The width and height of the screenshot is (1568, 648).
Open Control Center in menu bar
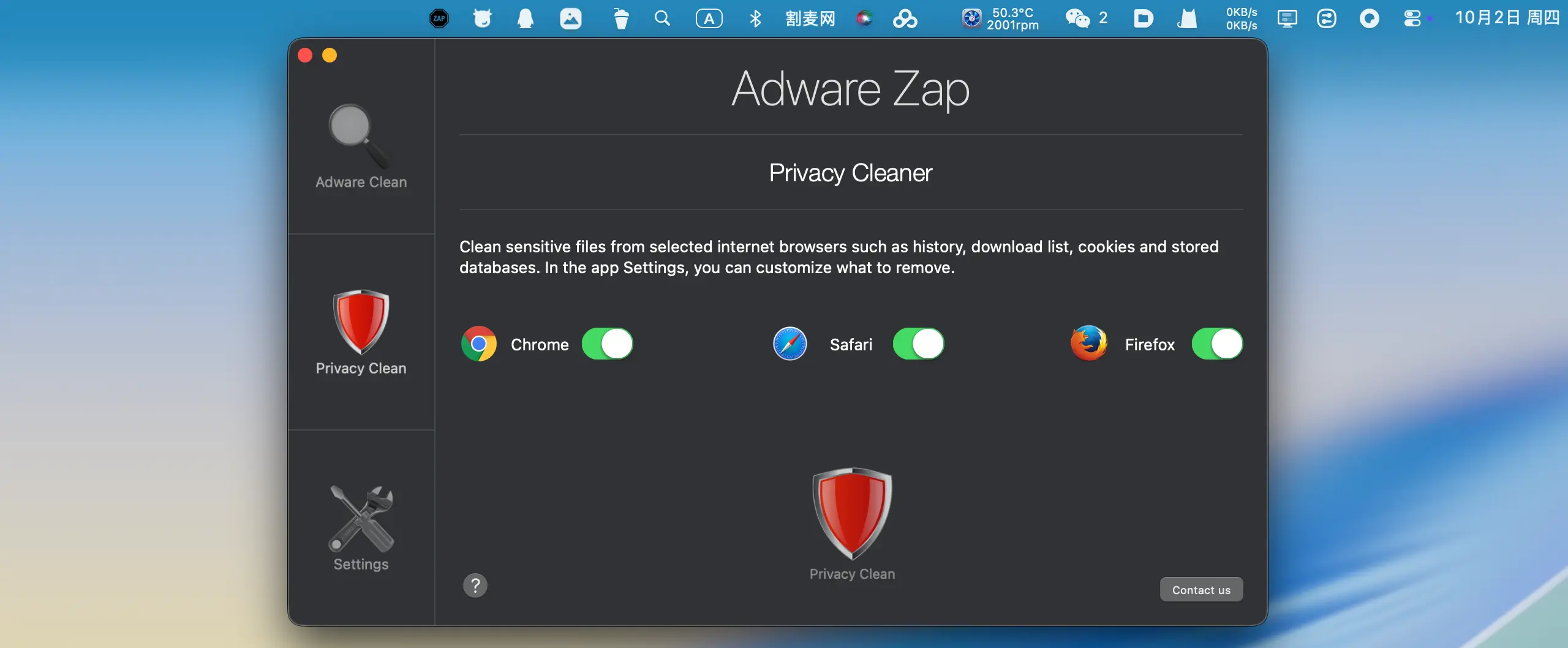tap(1412, 18)
